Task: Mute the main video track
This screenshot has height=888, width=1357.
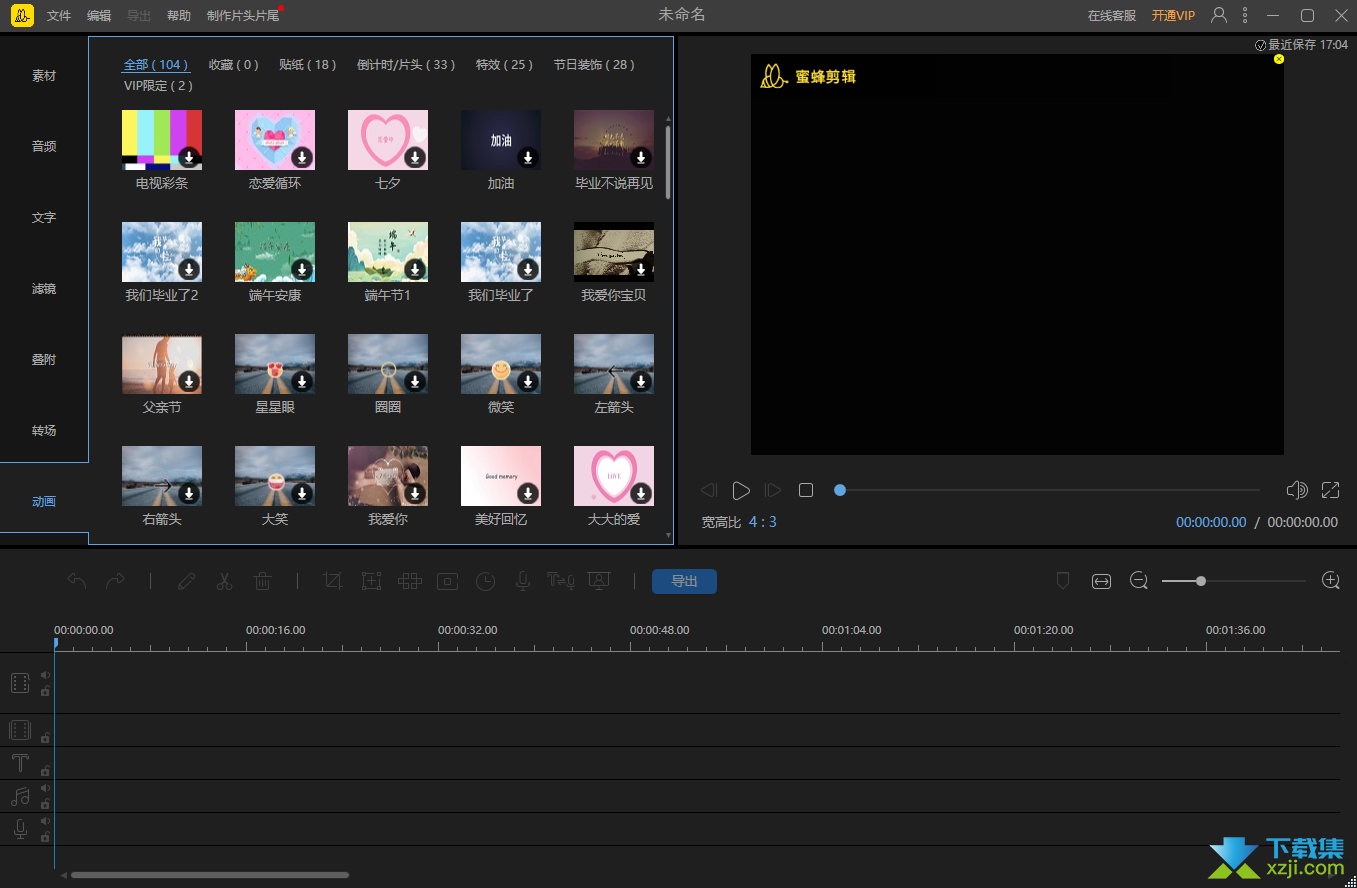Action: coord(45,675)
